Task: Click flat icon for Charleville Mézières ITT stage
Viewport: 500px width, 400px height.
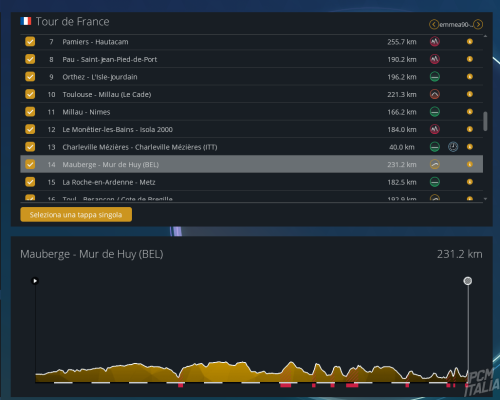Action: [x=434, y=147]
